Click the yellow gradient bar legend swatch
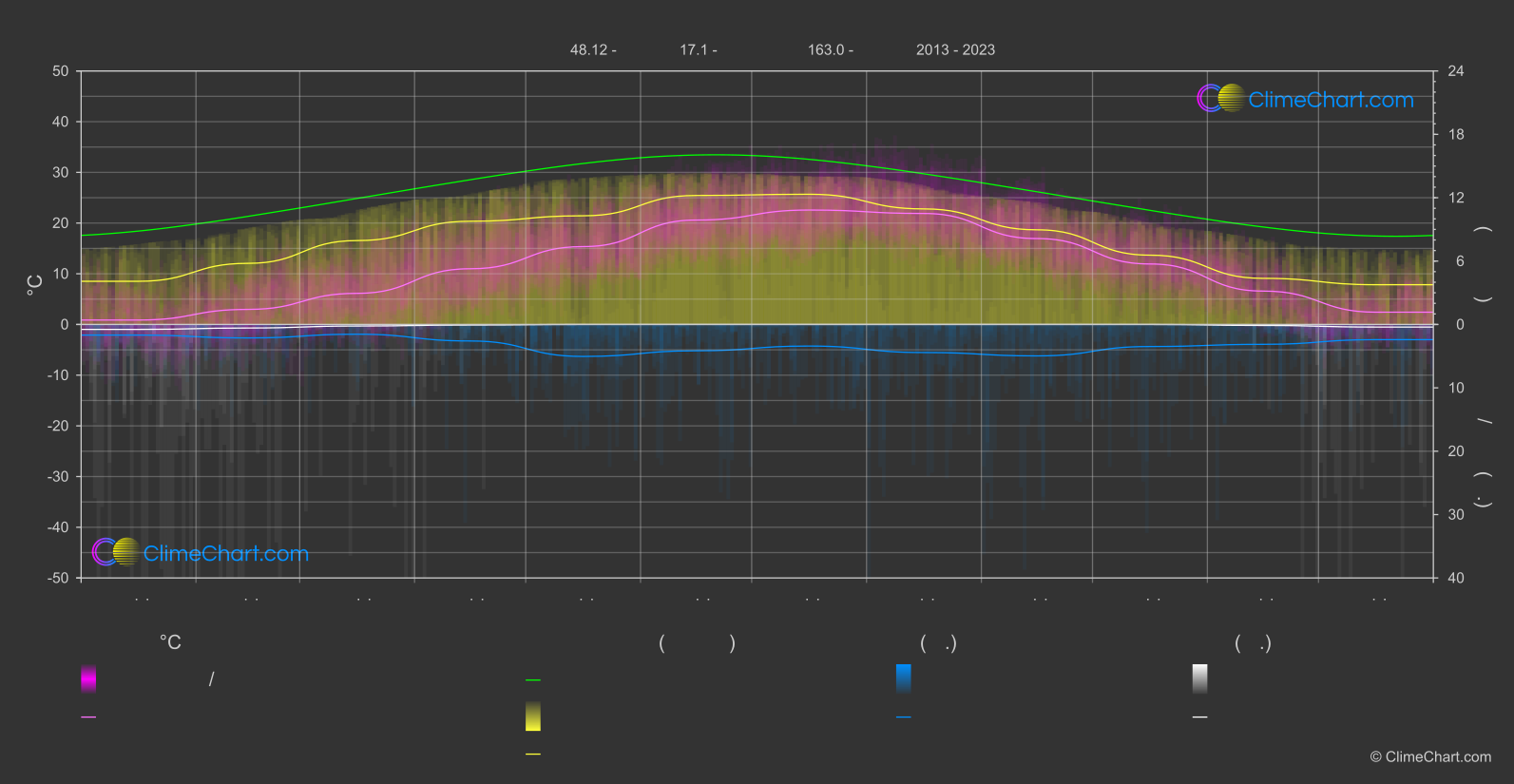The height and width of the screenshot is (784, 1514). tap(533, 717)
